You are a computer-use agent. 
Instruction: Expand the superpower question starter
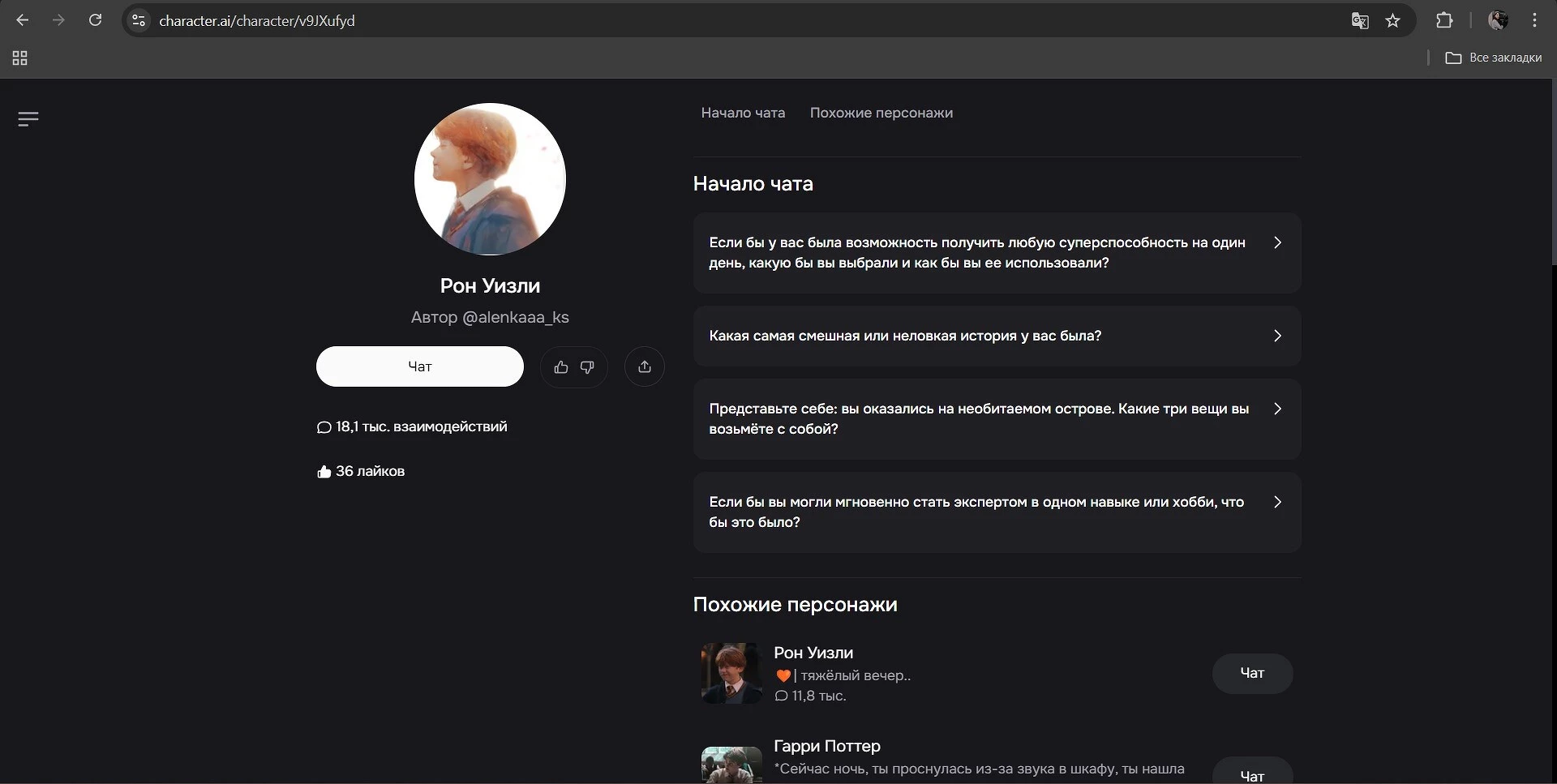(x=996, y=253)
